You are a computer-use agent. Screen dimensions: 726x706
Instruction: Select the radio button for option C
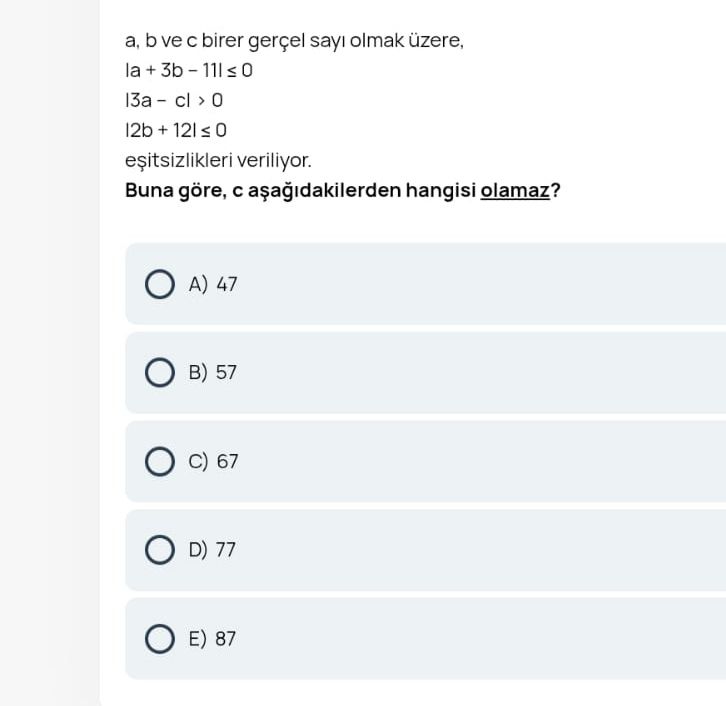(160, 462)
